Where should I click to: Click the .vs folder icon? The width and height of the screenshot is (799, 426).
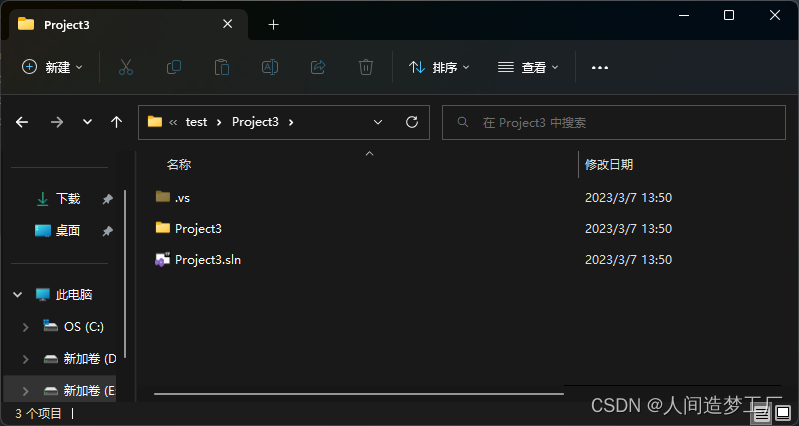click(x=163, y=197)
